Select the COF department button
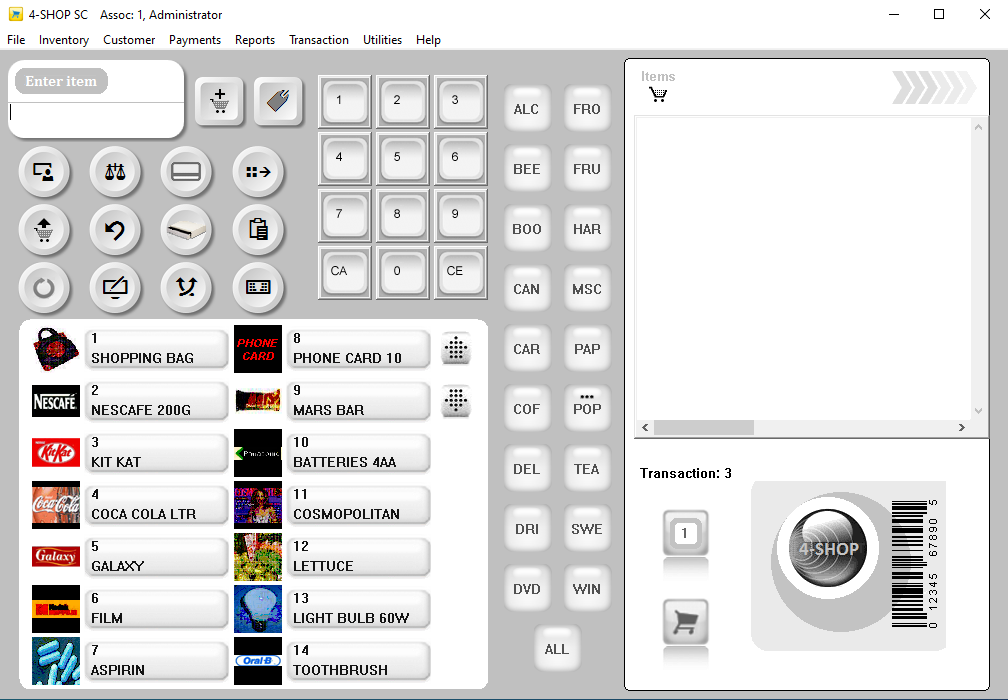1008x700 pixels. point(526,409)
